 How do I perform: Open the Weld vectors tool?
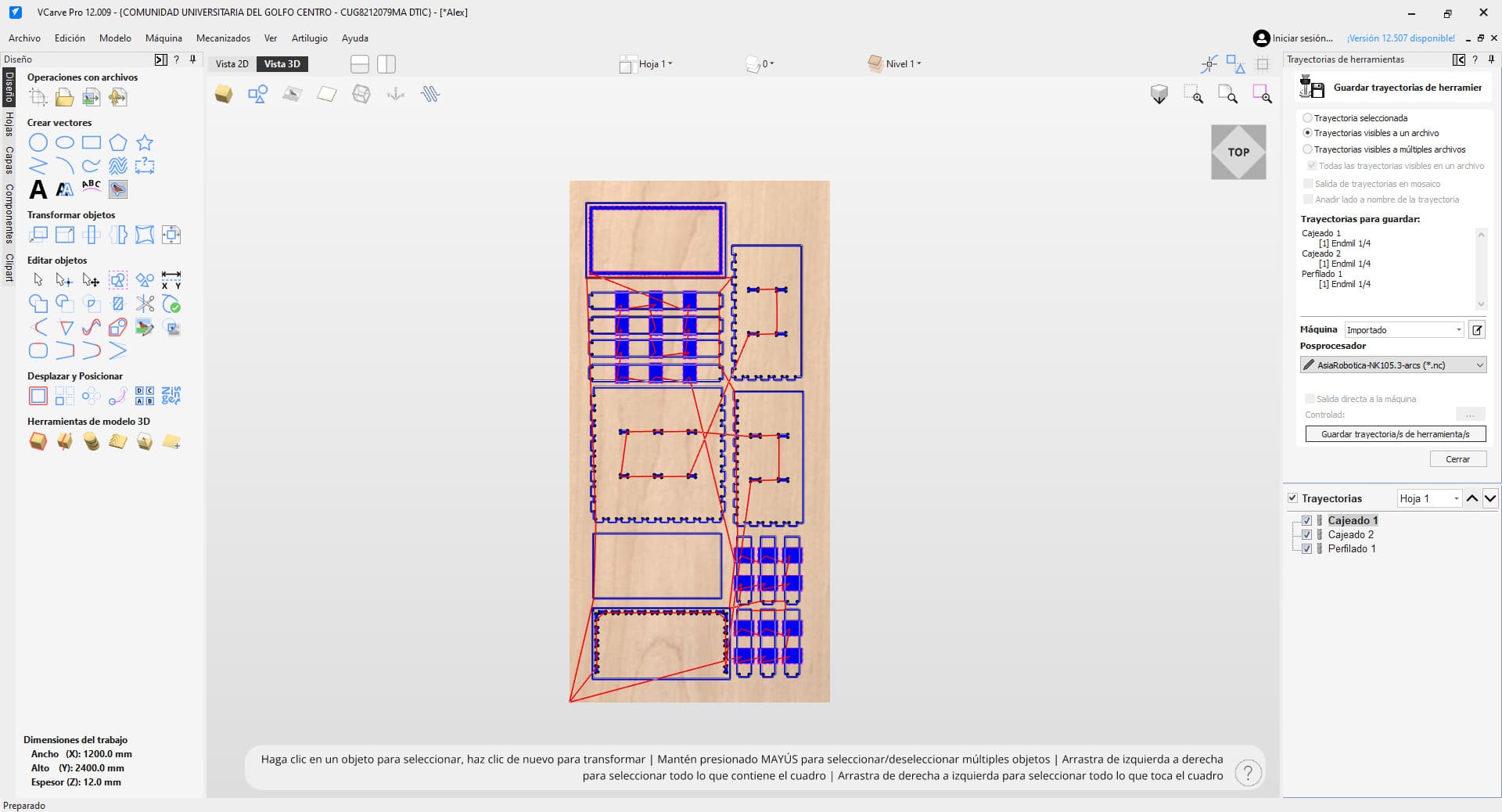pyautogui.click(x=38, y=304)
